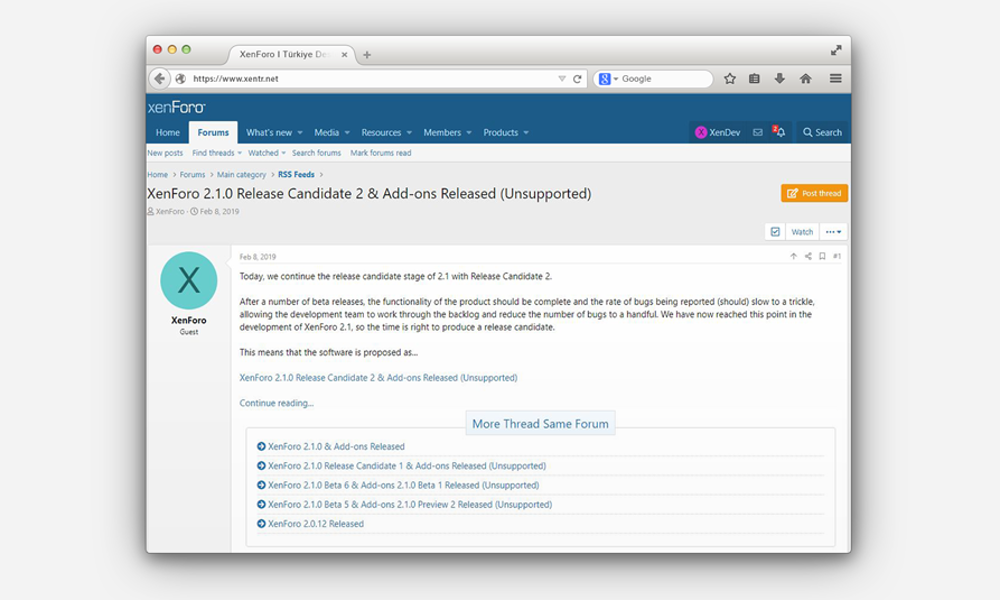Open Release Candidate 1 thread link
This screenshot has width=1000, height=600.
407,466
